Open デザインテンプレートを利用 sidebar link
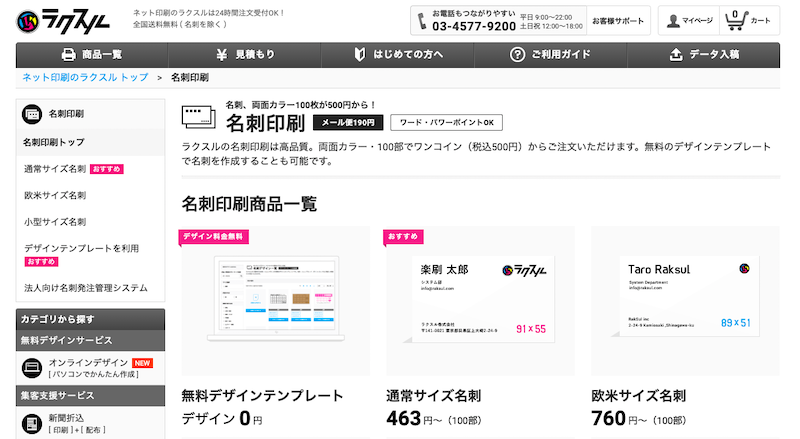This screenshot has height=439, width=800. (x=82, y=249)
